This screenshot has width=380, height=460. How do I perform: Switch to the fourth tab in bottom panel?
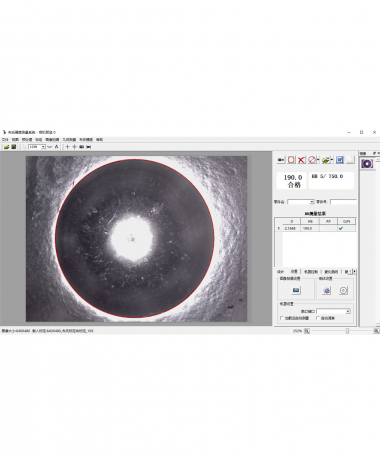coord(331,272)
